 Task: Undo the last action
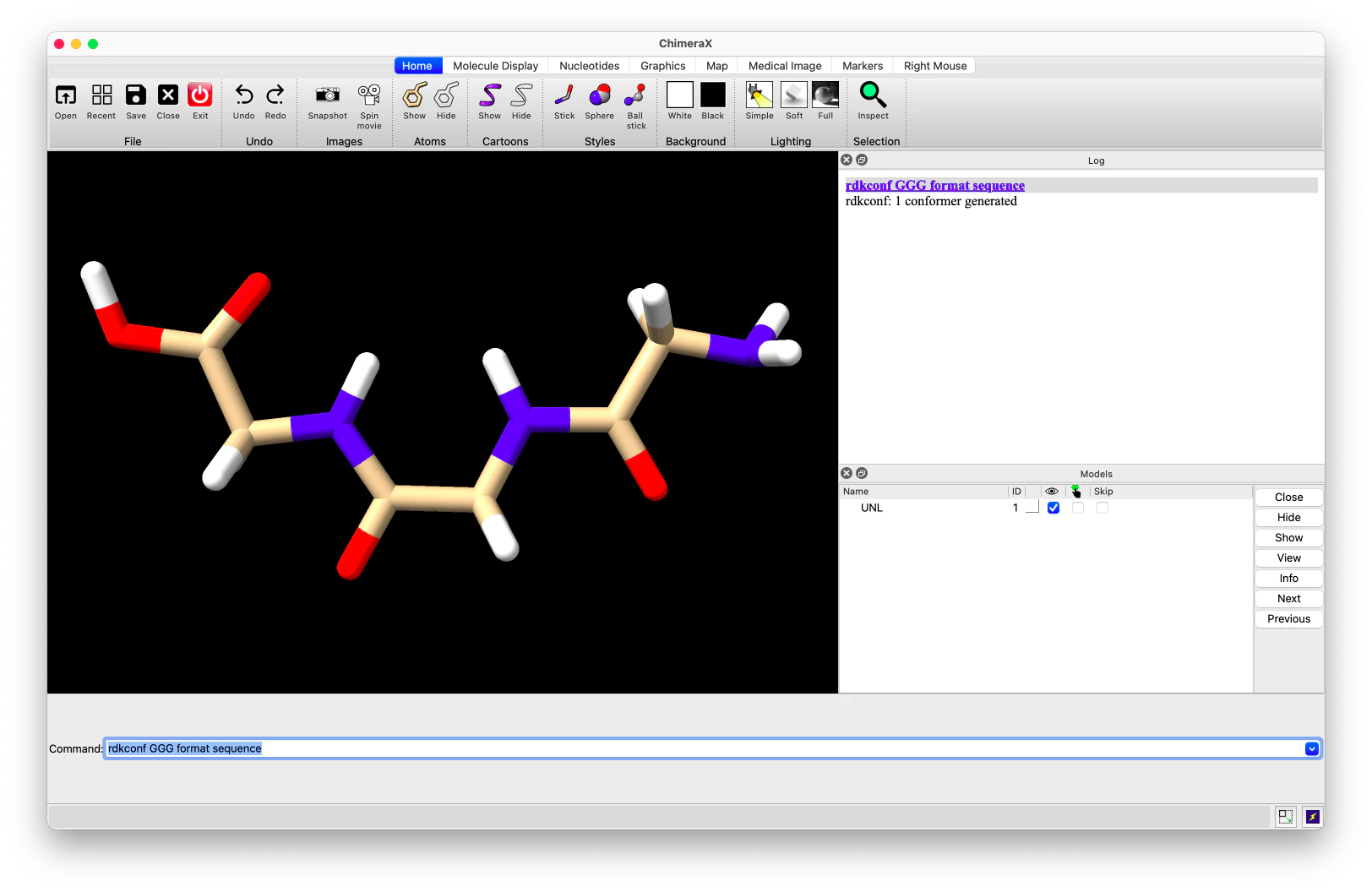244,95
